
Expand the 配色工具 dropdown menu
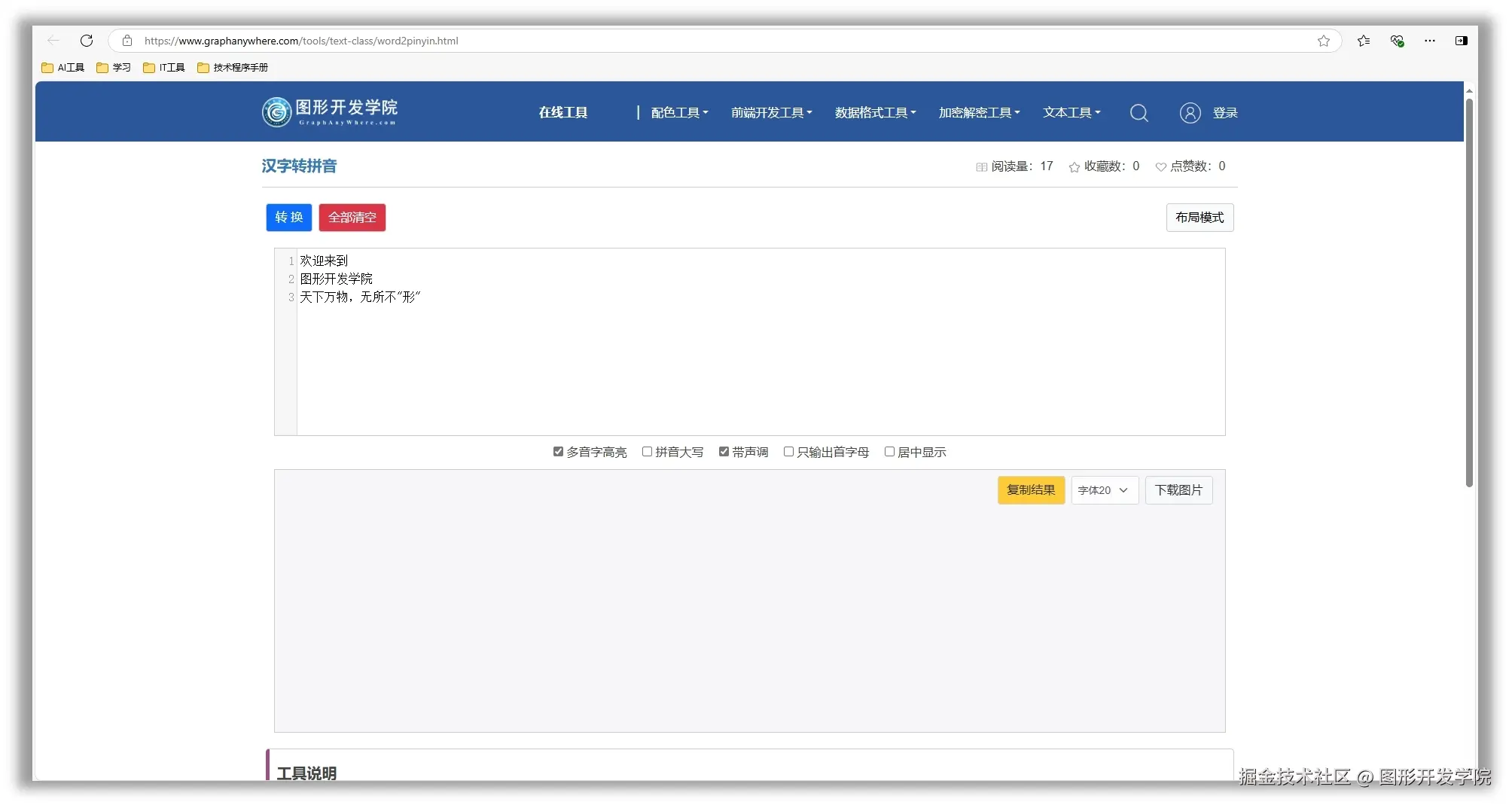[x=678, y=112]
